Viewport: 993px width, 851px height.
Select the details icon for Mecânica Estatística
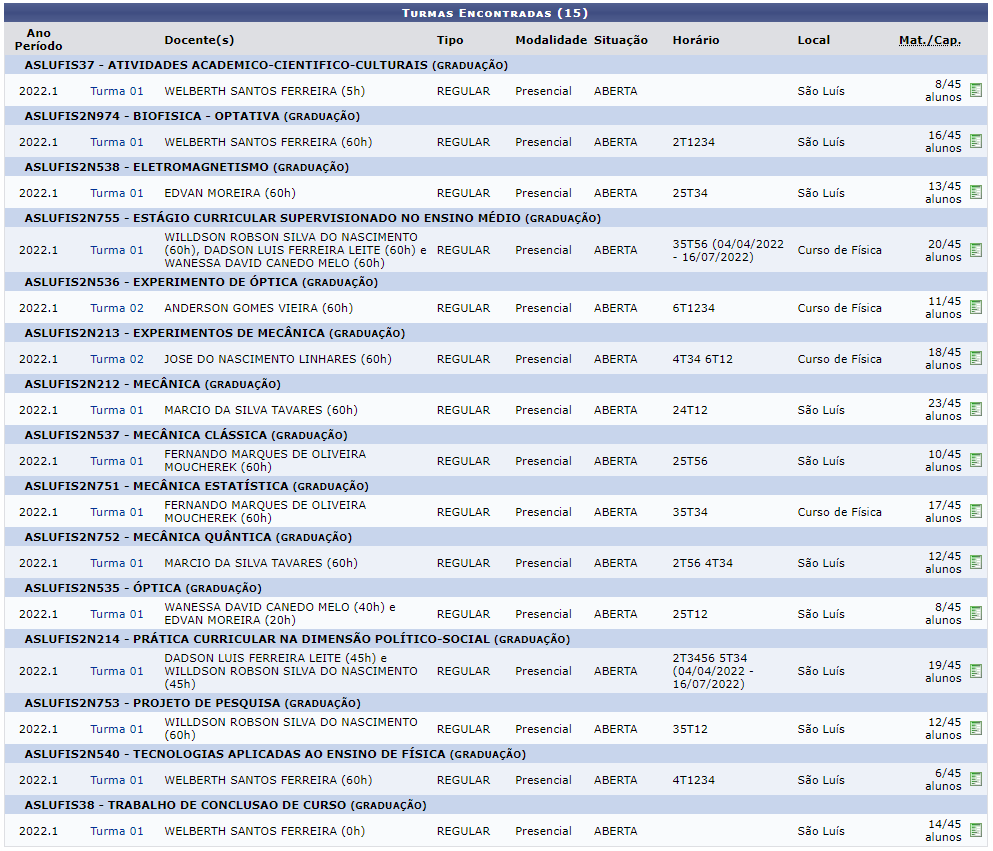pyautogui.click(x=976, y=512)
